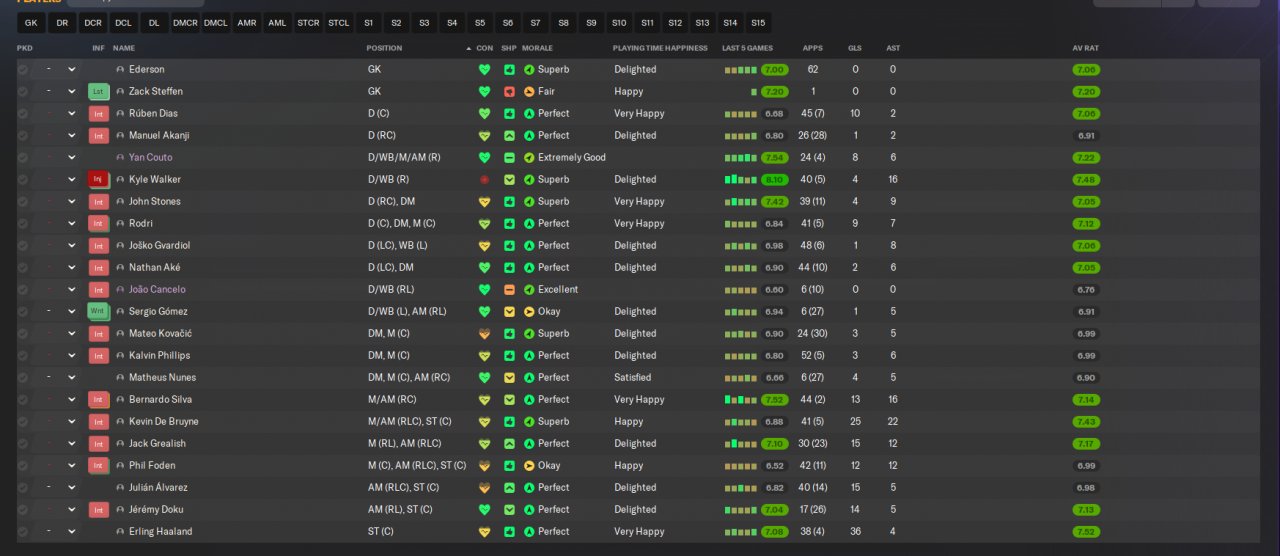This screenshot has height=556, width=1280.
Task: Click Nathan Aké's condition heart icon
Action: click(x=485, y=268)
